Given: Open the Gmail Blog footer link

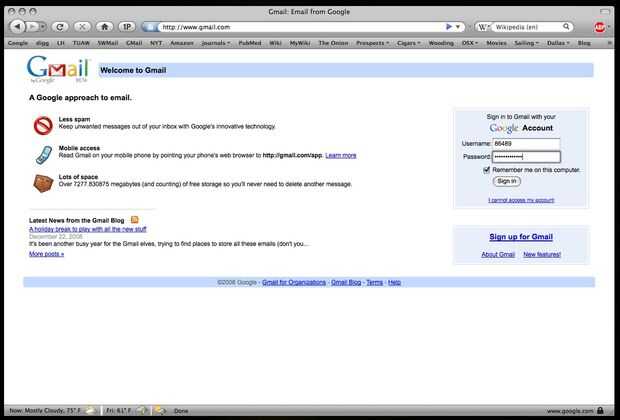Looking at the screenshot, I should (x=346, y=282).
